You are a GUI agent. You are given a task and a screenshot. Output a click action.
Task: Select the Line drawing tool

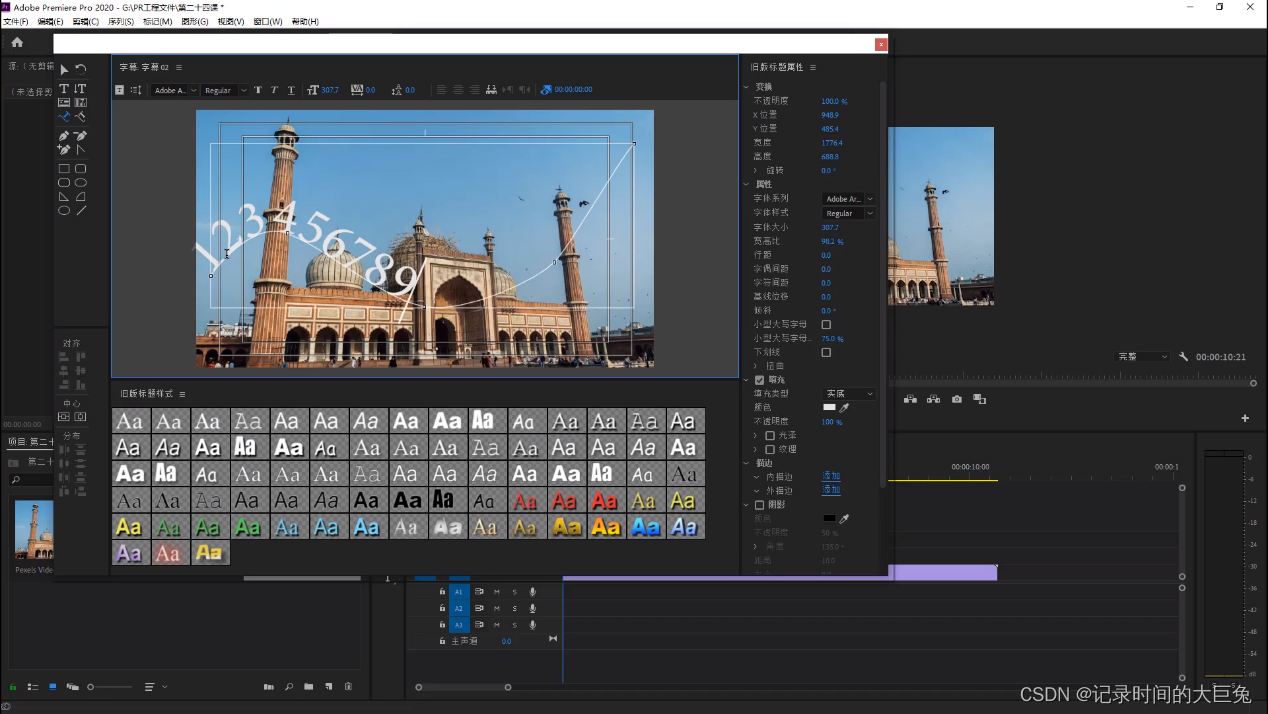coord(81,211)
